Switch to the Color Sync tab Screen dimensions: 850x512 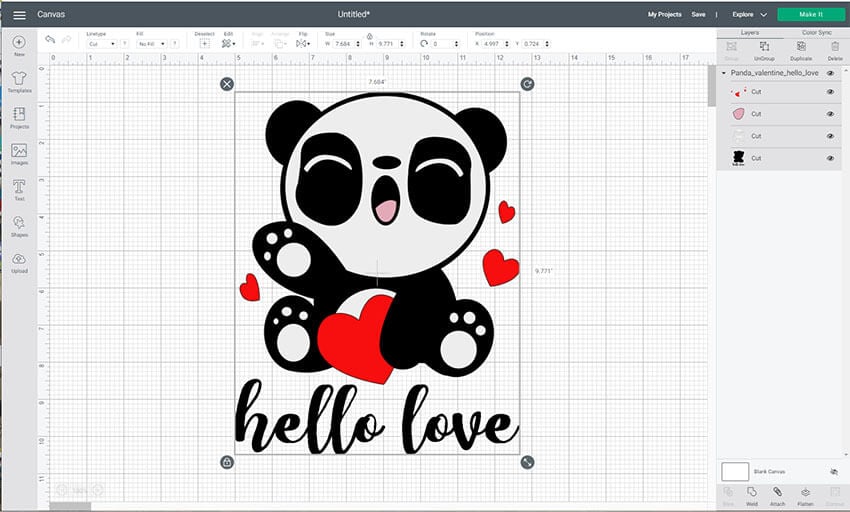tap(816, 33)
